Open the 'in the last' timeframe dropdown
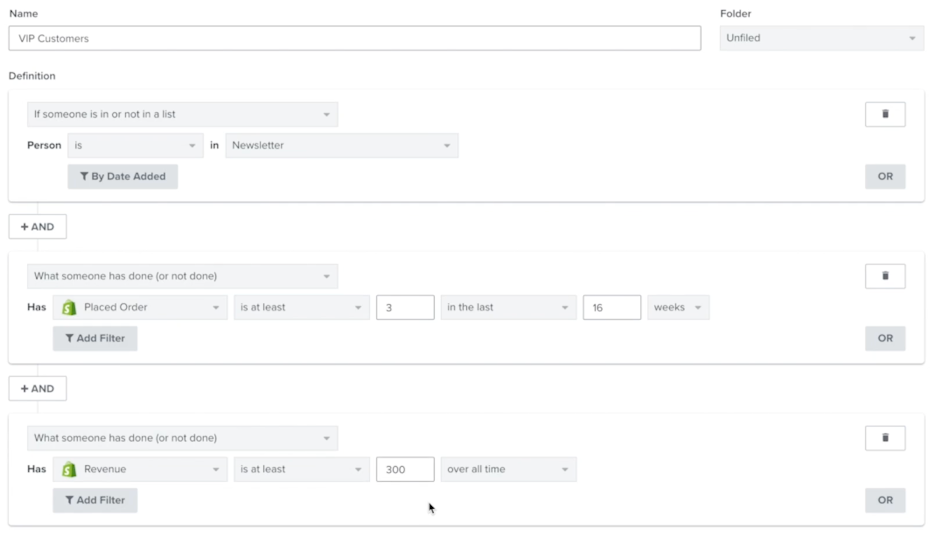936x534 pixels. point(508,308)
